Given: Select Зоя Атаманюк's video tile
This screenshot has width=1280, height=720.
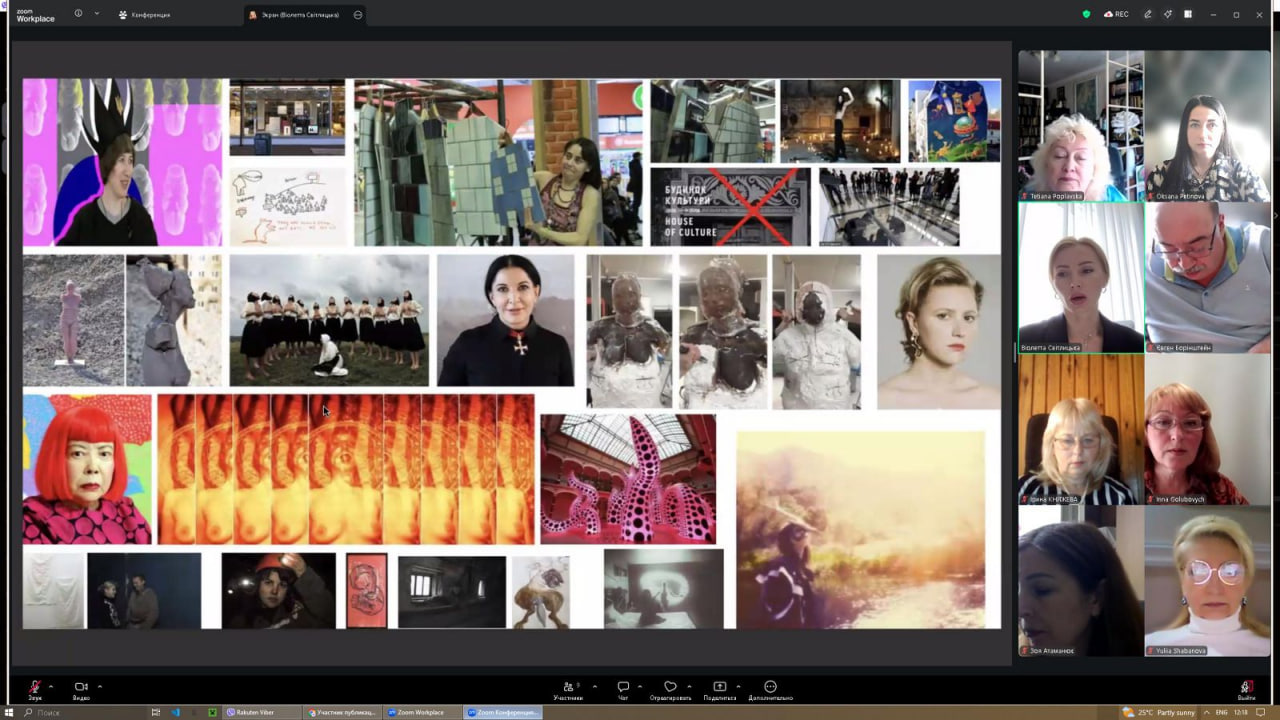Looking at the screenshot, I should coord(1081,581).
